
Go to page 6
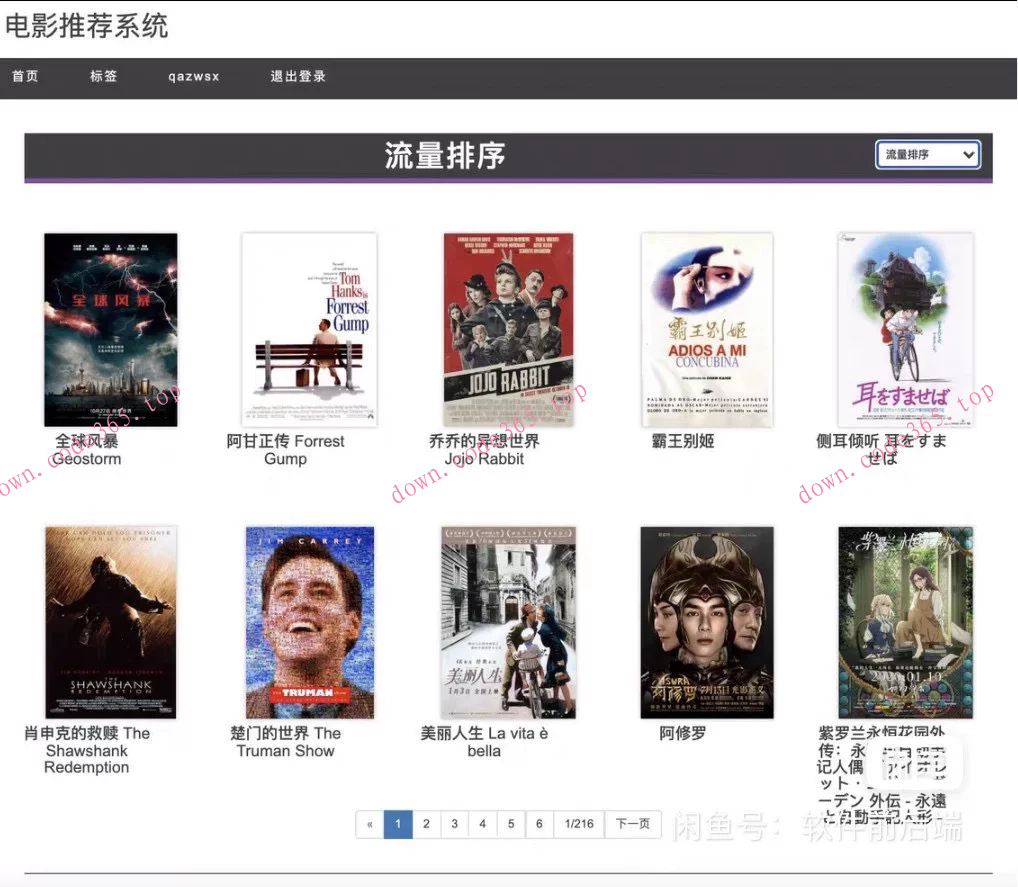click(x=539, y=824)
